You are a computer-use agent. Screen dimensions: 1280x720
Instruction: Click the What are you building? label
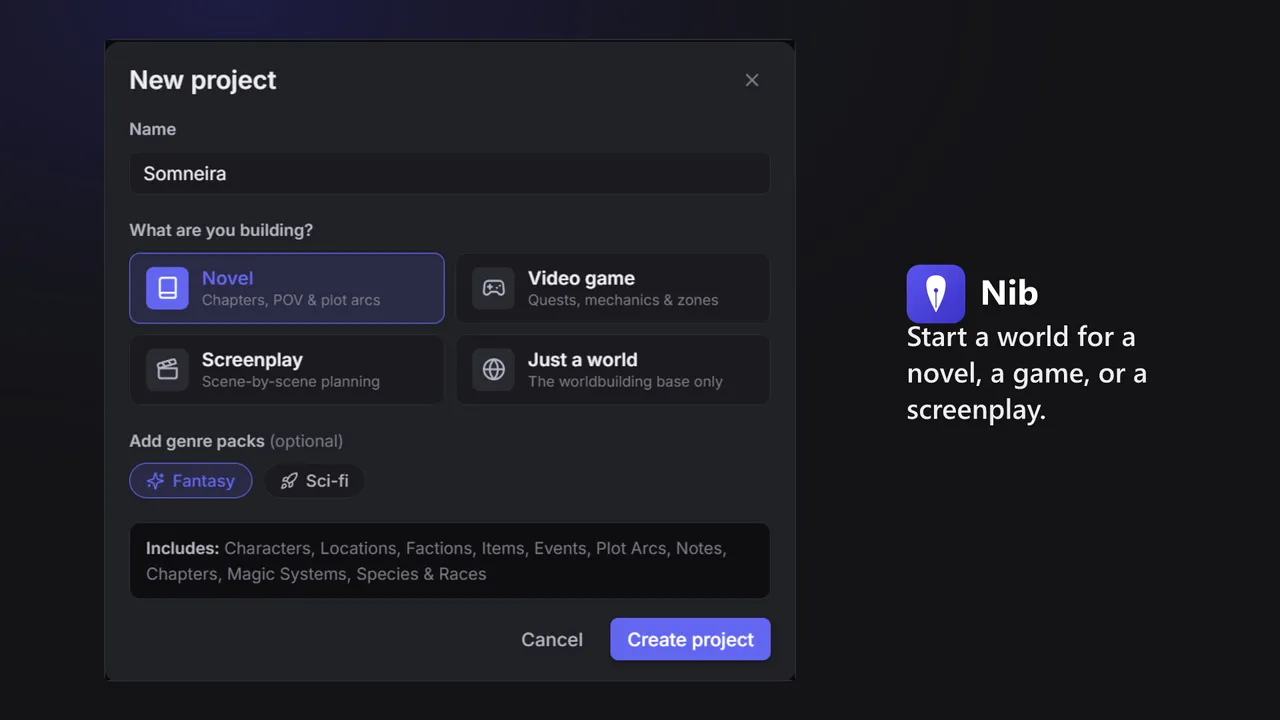pyautogui.click(x=221, y=230)
